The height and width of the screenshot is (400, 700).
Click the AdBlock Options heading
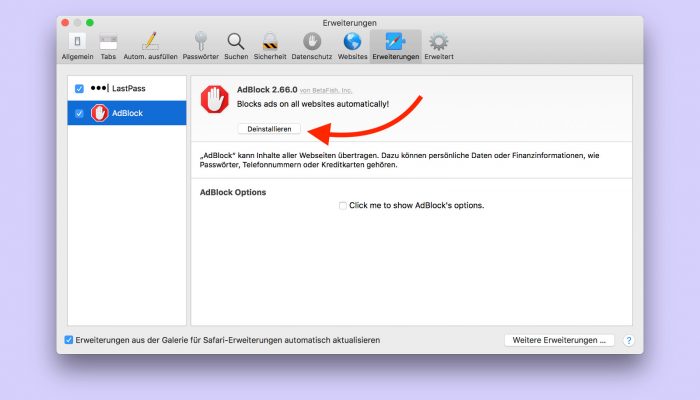click(x=233, y=192)
